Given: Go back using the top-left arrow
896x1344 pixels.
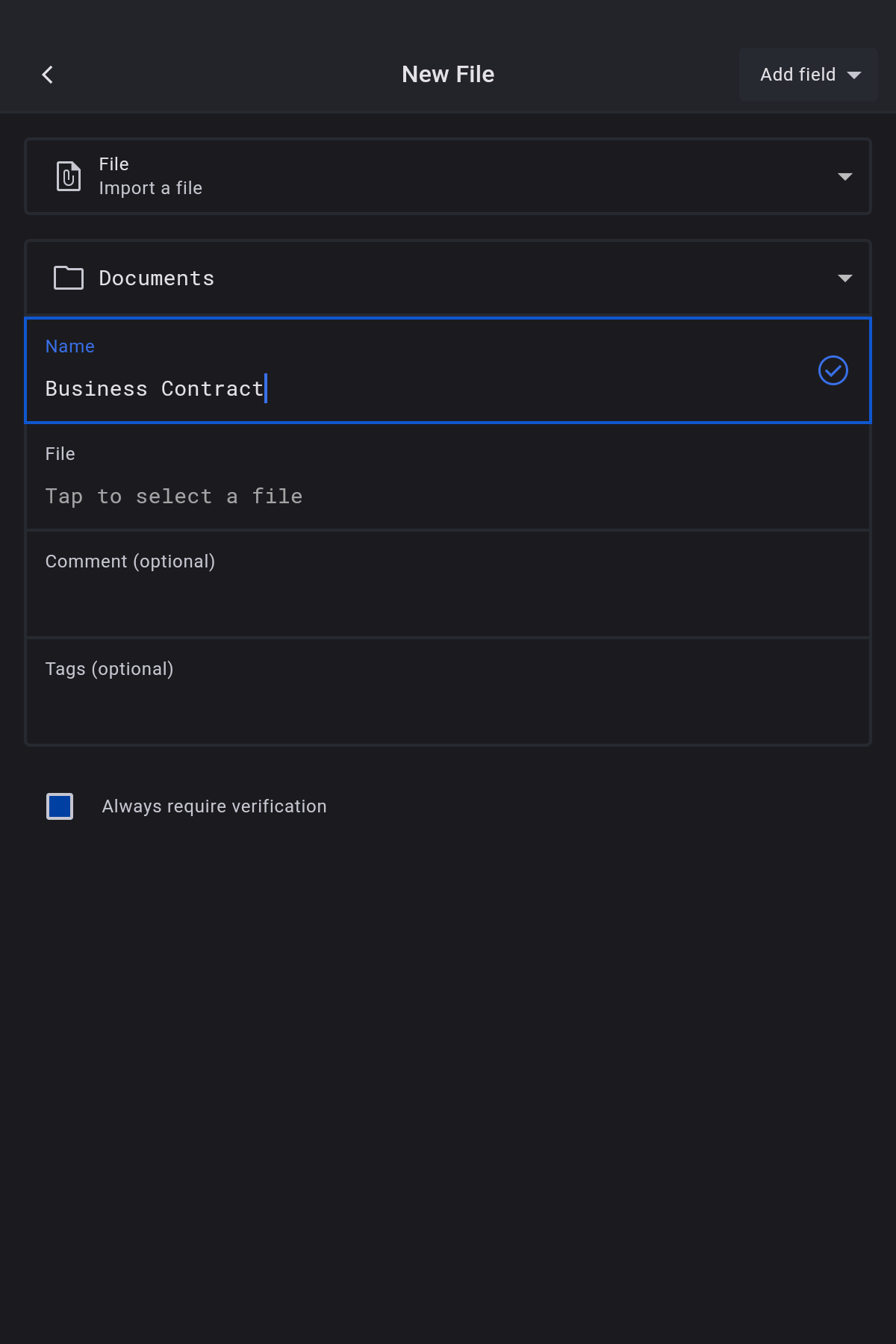Looking at the screenshot, I should click(48, 75).
